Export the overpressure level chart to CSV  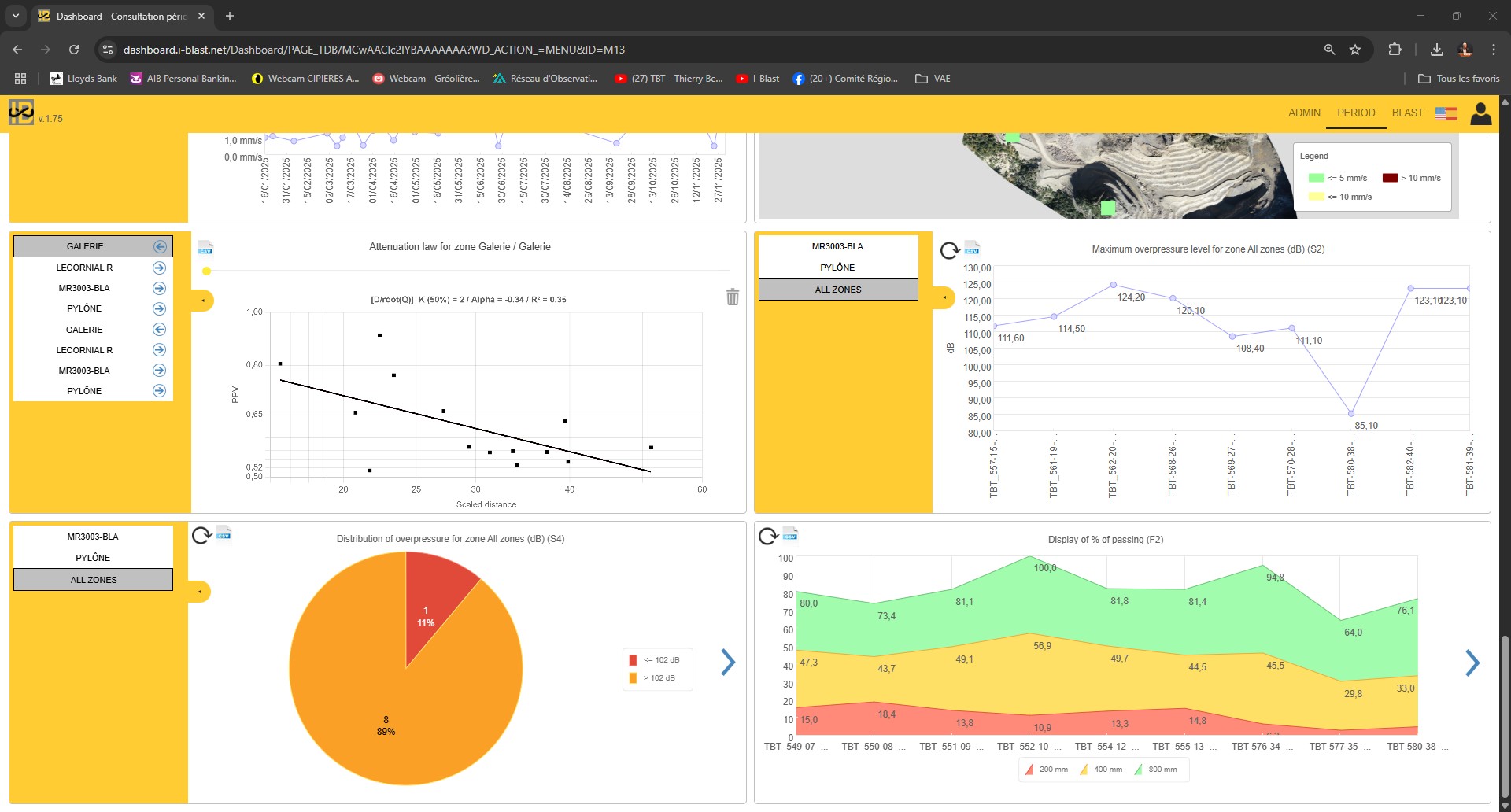(973, 248)
